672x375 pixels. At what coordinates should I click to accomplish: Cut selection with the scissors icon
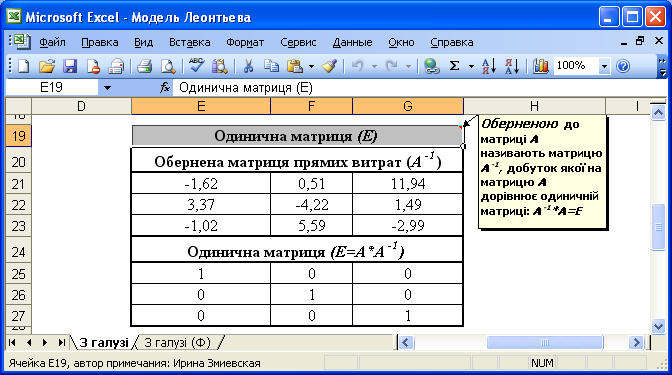pyautogui.click(x=248, y=66)
